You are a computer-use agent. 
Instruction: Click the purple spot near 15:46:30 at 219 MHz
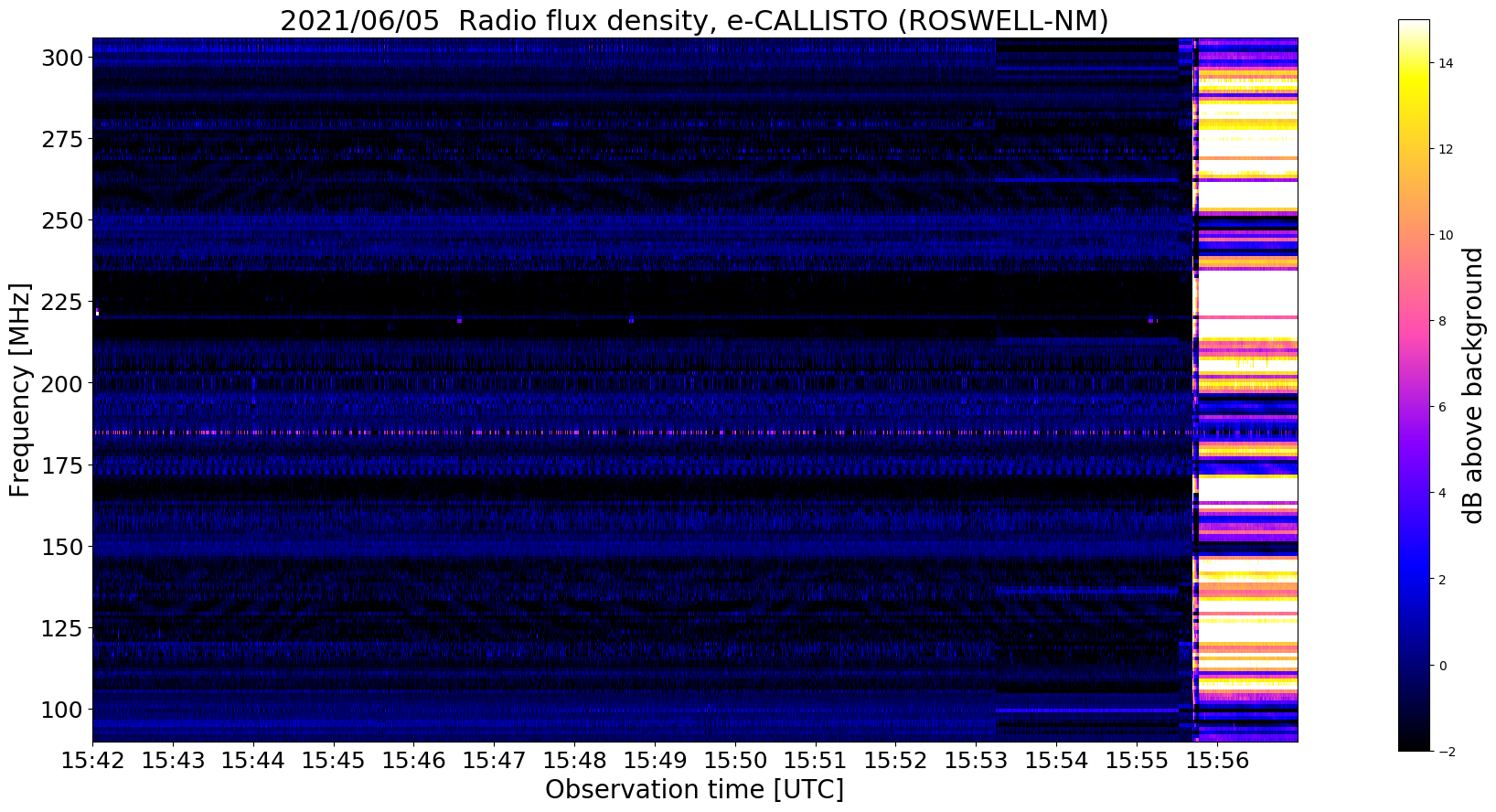[x=460, y=321]
